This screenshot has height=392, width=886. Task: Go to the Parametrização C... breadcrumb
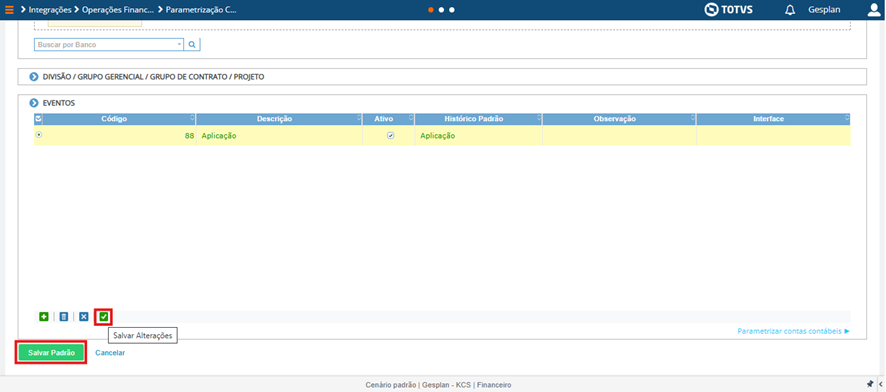(x=201, y=10)
